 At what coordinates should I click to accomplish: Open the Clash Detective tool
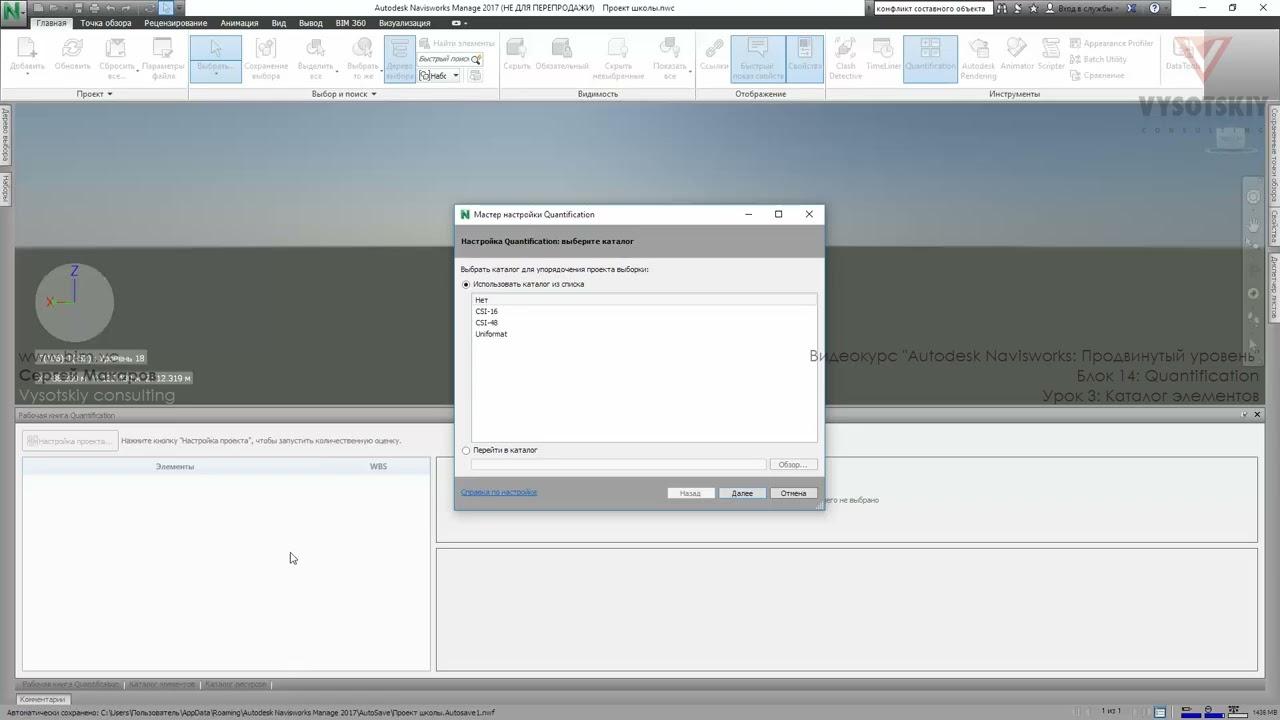coord(845,57)
